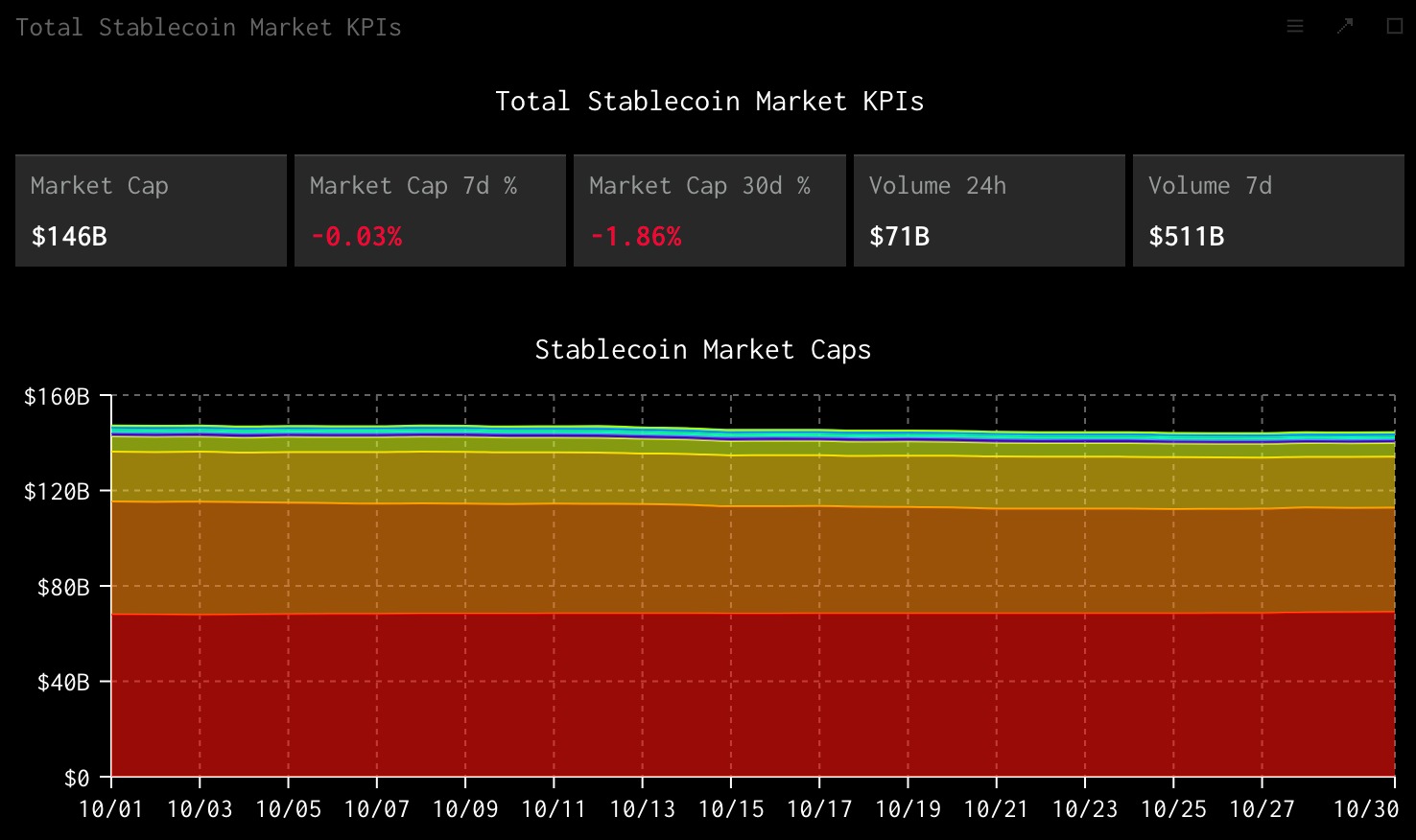Click the diagonal arrow pop-out icon

pyautogui.click(x=1345, y=27)
